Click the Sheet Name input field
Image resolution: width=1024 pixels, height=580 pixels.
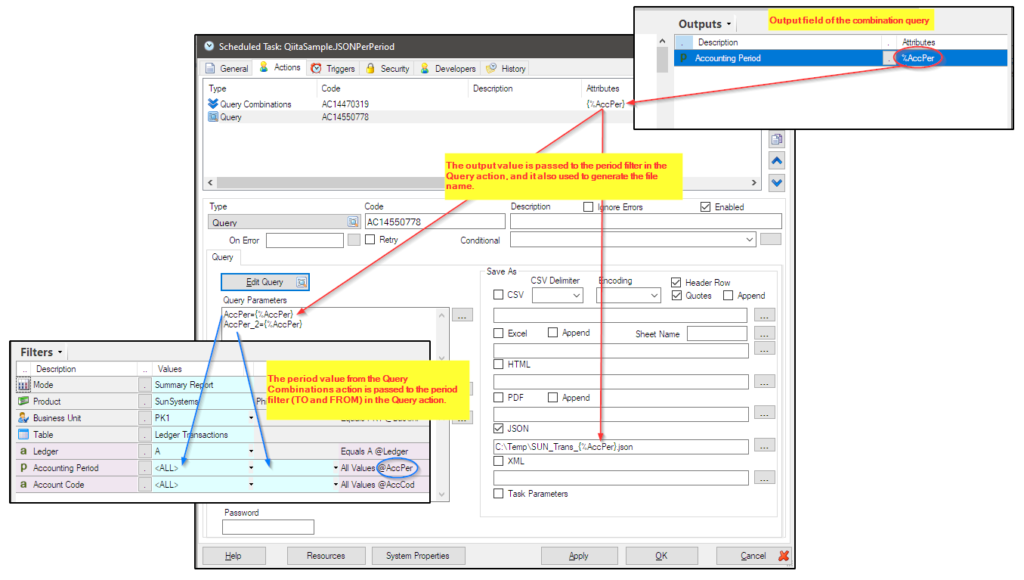point(717,334)
